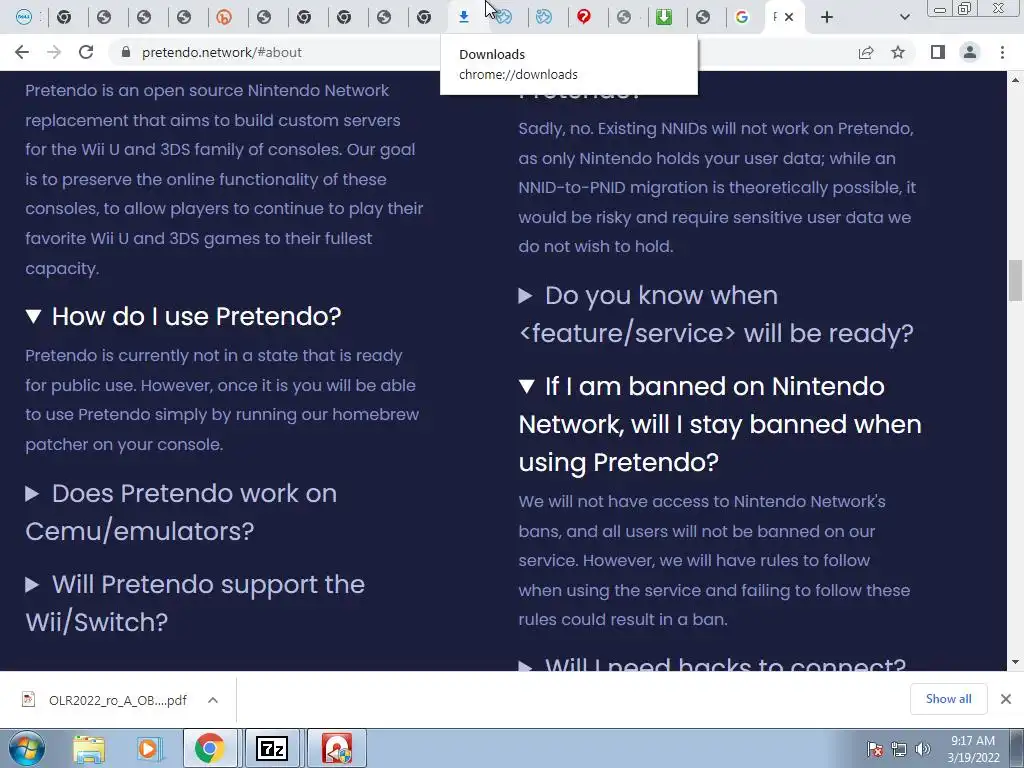The width and height of the screenshot is (1024, 768).
Task: Click the scrollbar up arrow
Action: tap(1015, 80)
